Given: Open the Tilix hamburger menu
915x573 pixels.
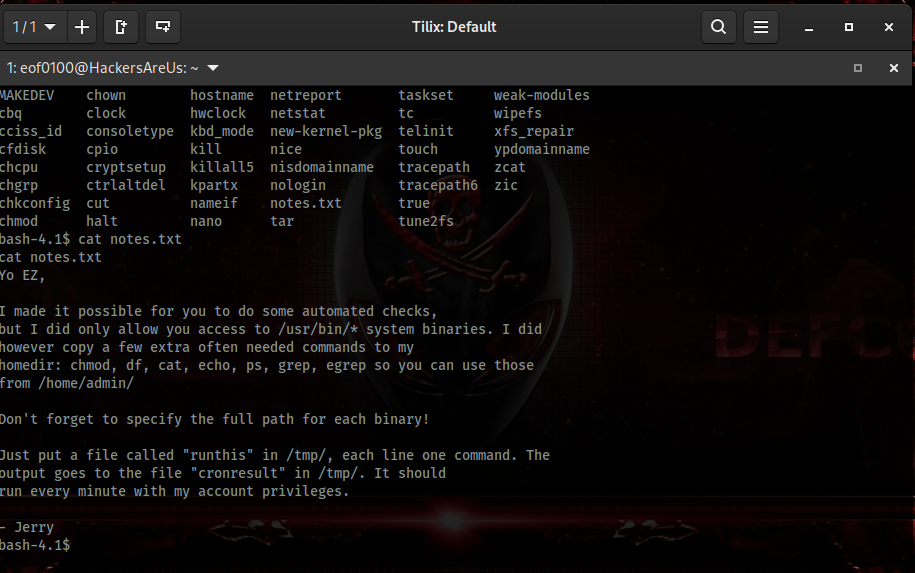Looking at the screenshot, I should coord(761,27).
